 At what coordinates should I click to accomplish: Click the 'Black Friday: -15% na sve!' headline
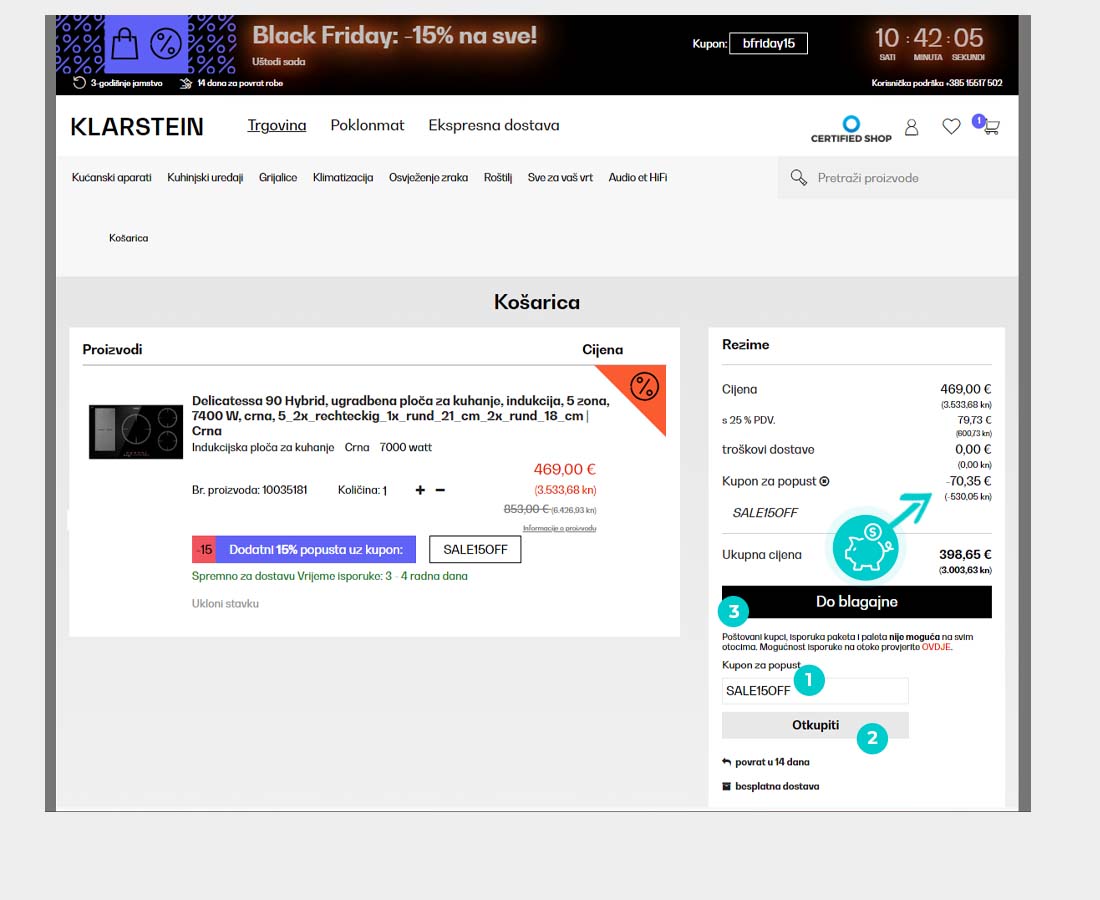394,35
